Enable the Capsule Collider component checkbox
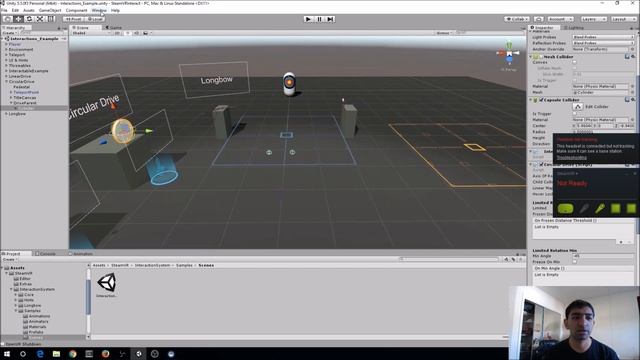The height and width of the screenshot is (360, 640). coord(542,100)
